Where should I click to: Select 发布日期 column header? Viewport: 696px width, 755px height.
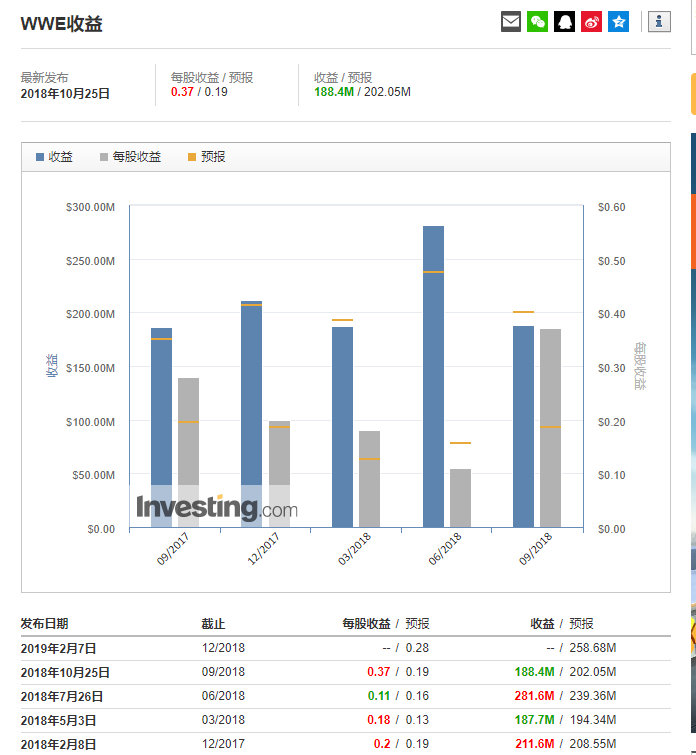coord(44,624)
